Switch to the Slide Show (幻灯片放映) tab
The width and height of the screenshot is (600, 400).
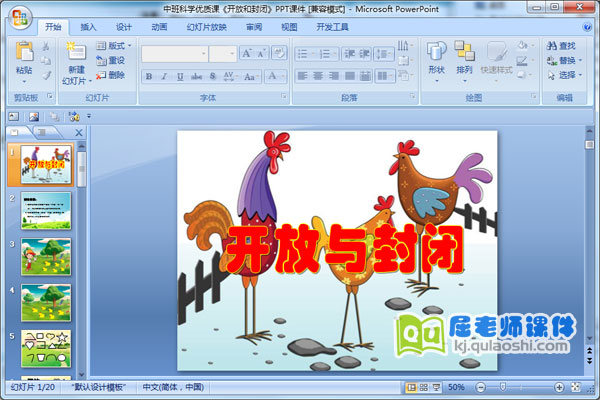(x=207, y=27)
